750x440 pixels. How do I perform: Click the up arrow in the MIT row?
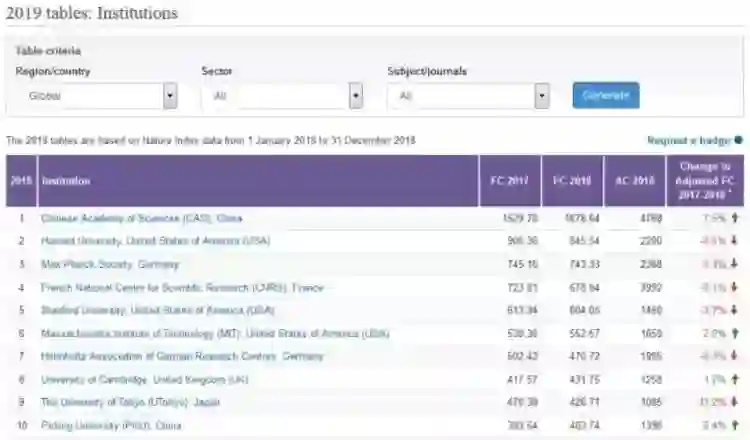pos(735,333)
